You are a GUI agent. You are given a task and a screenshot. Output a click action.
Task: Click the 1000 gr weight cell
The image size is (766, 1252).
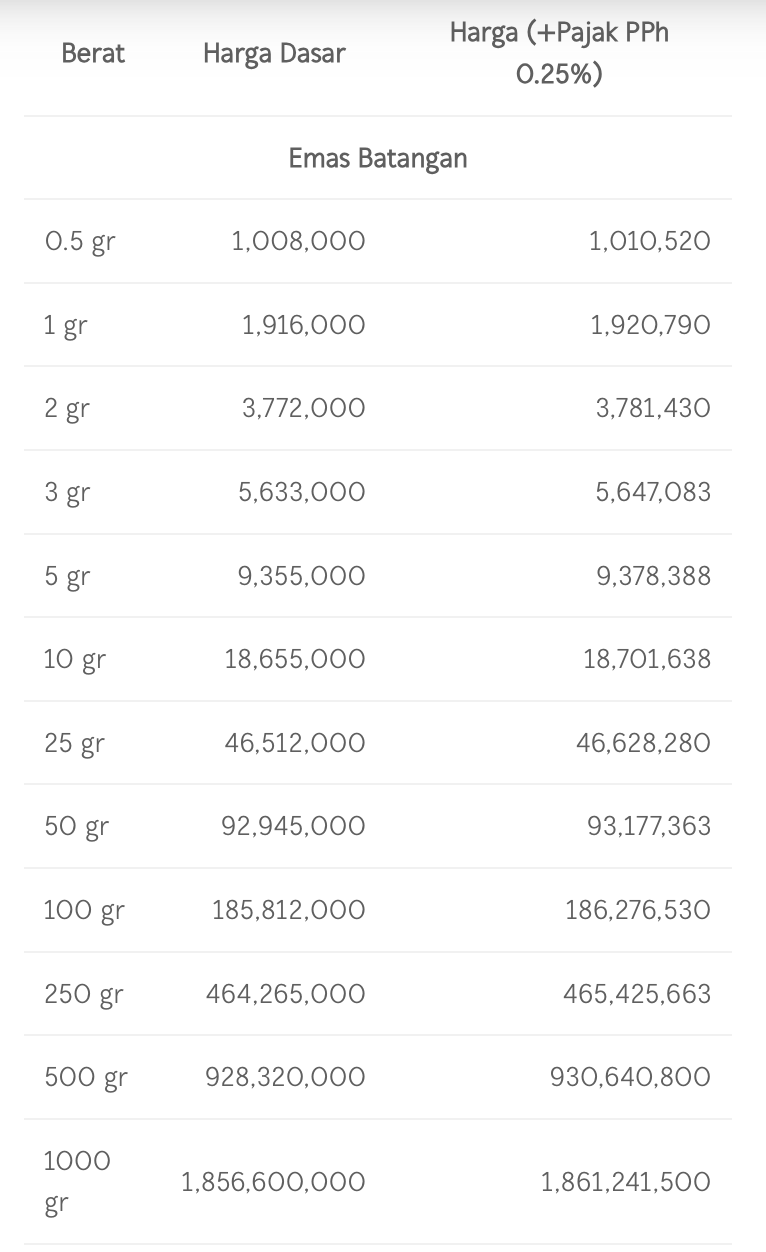click(77, 1182)
